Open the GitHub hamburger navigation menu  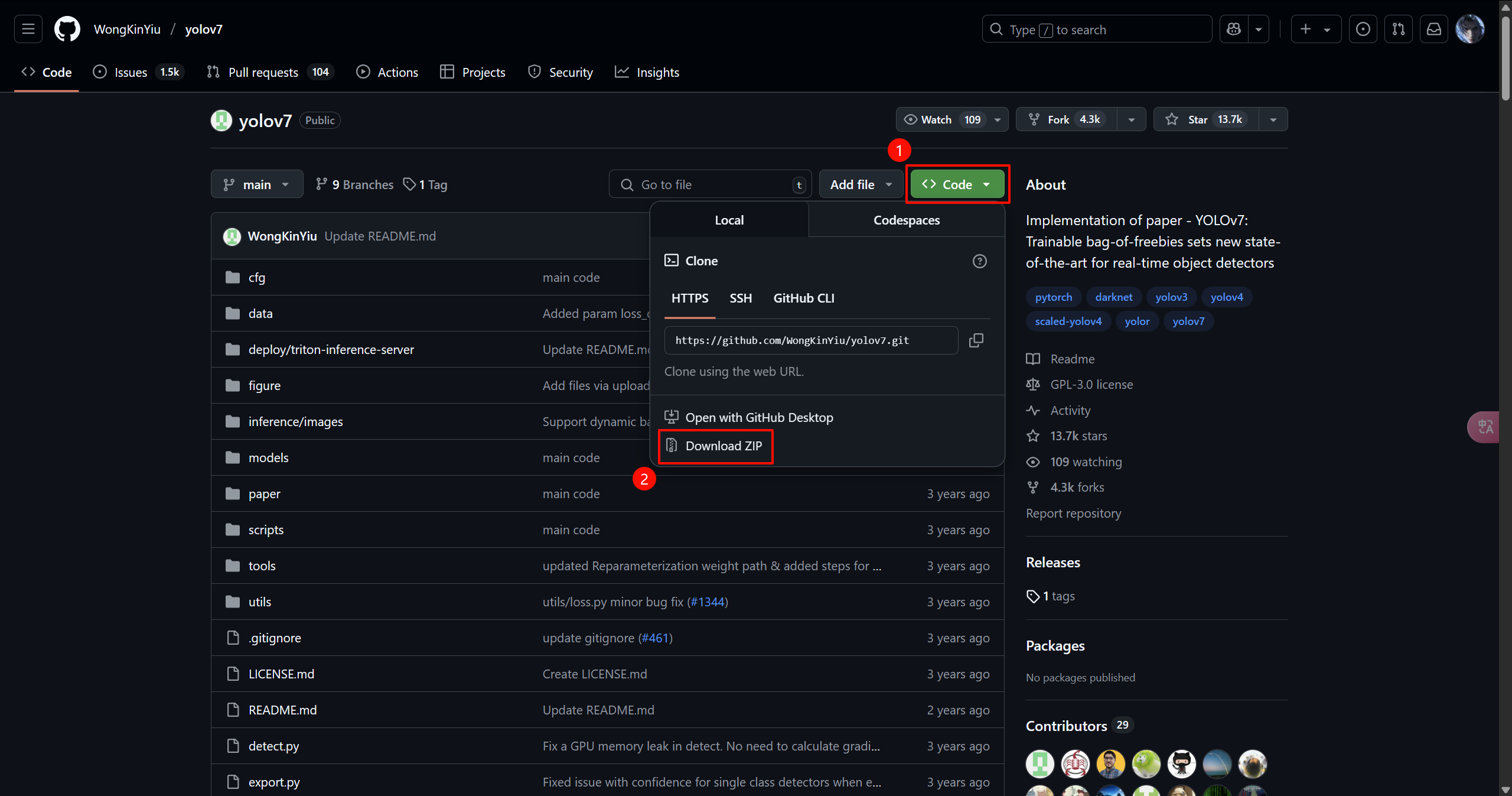pos(28,29)
